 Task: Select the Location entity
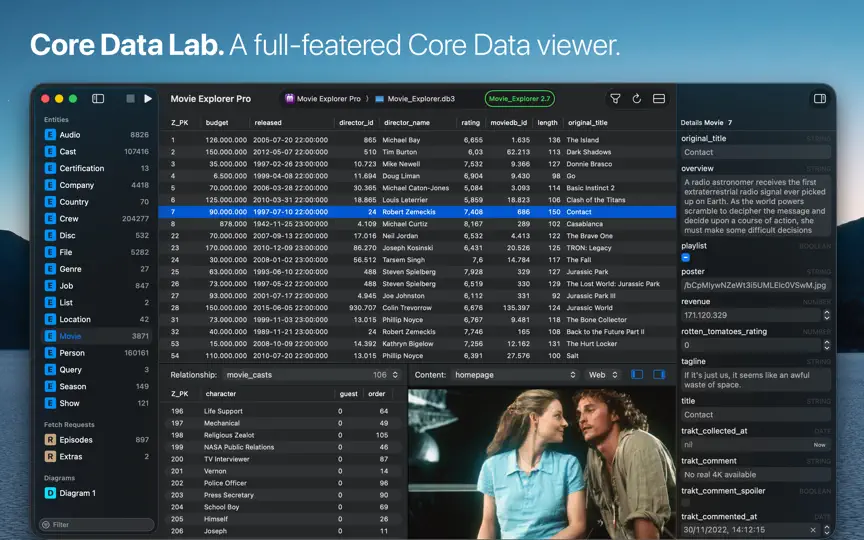pyautogui.click(x=96, y=319)
